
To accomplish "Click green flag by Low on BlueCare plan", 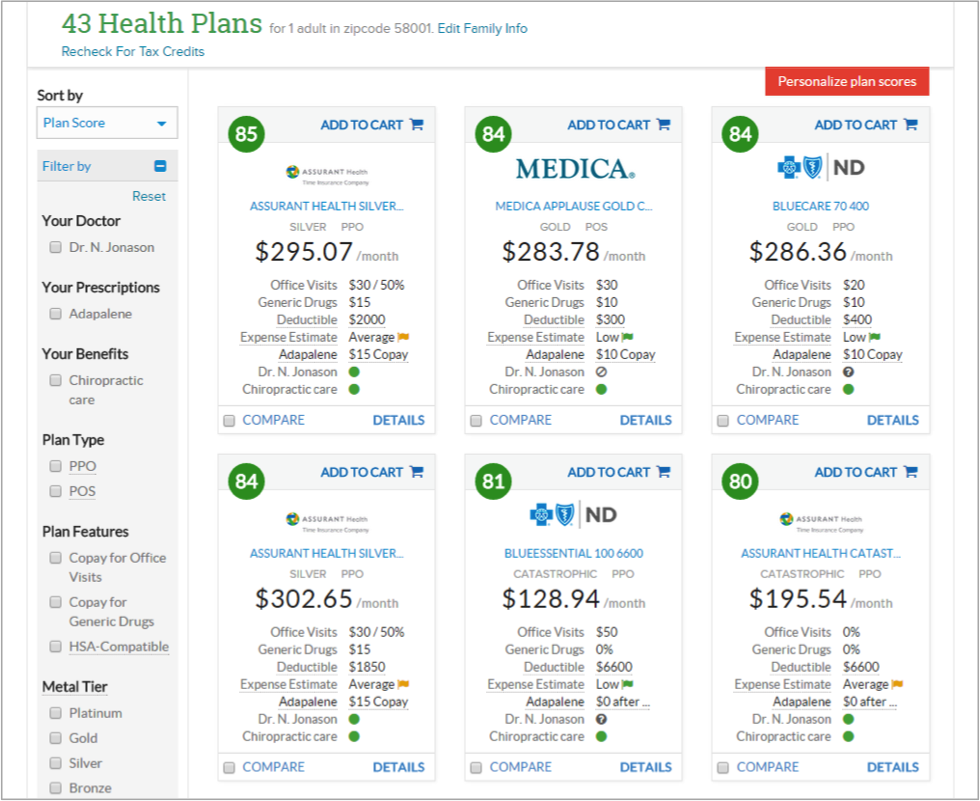I will (874, 337).
